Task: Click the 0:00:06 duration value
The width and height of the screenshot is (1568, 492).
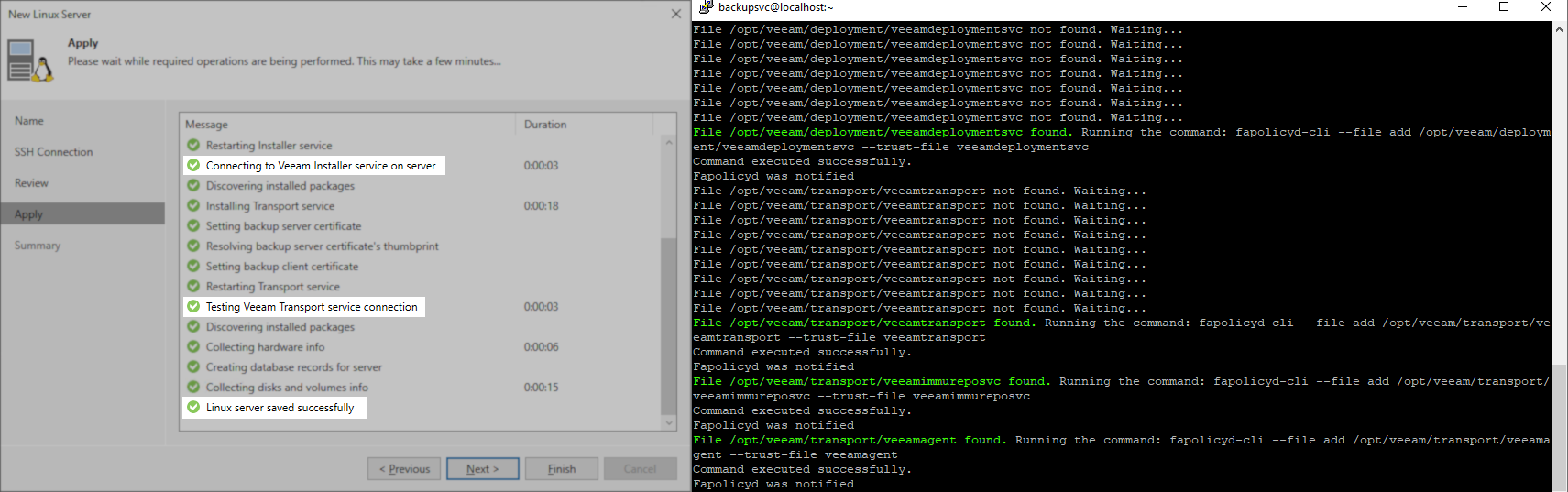Action: coord(541,346)
